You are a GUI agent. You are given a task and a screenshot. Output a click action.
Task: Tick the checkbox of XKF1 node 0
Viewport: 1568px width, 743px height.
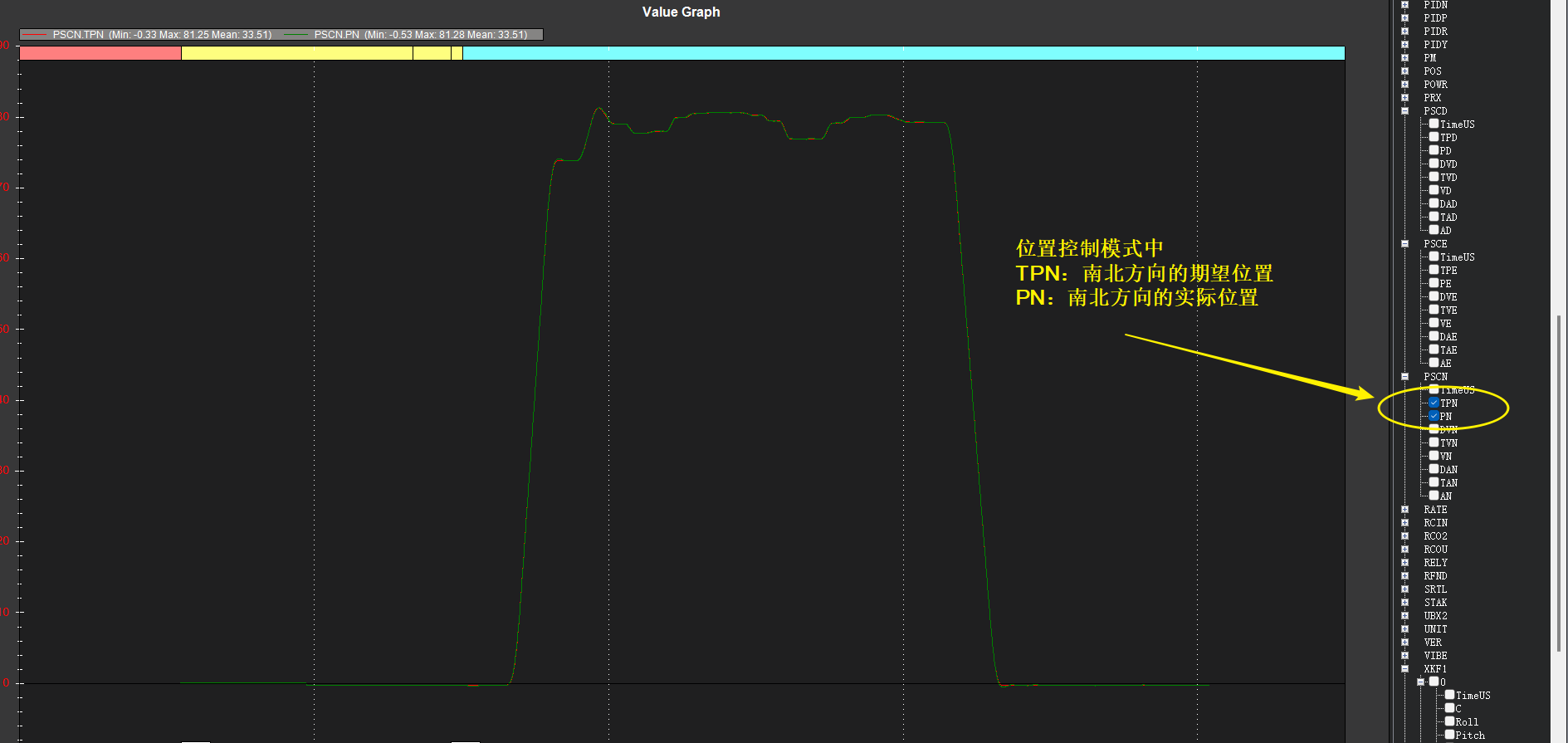click(1434, 682)
